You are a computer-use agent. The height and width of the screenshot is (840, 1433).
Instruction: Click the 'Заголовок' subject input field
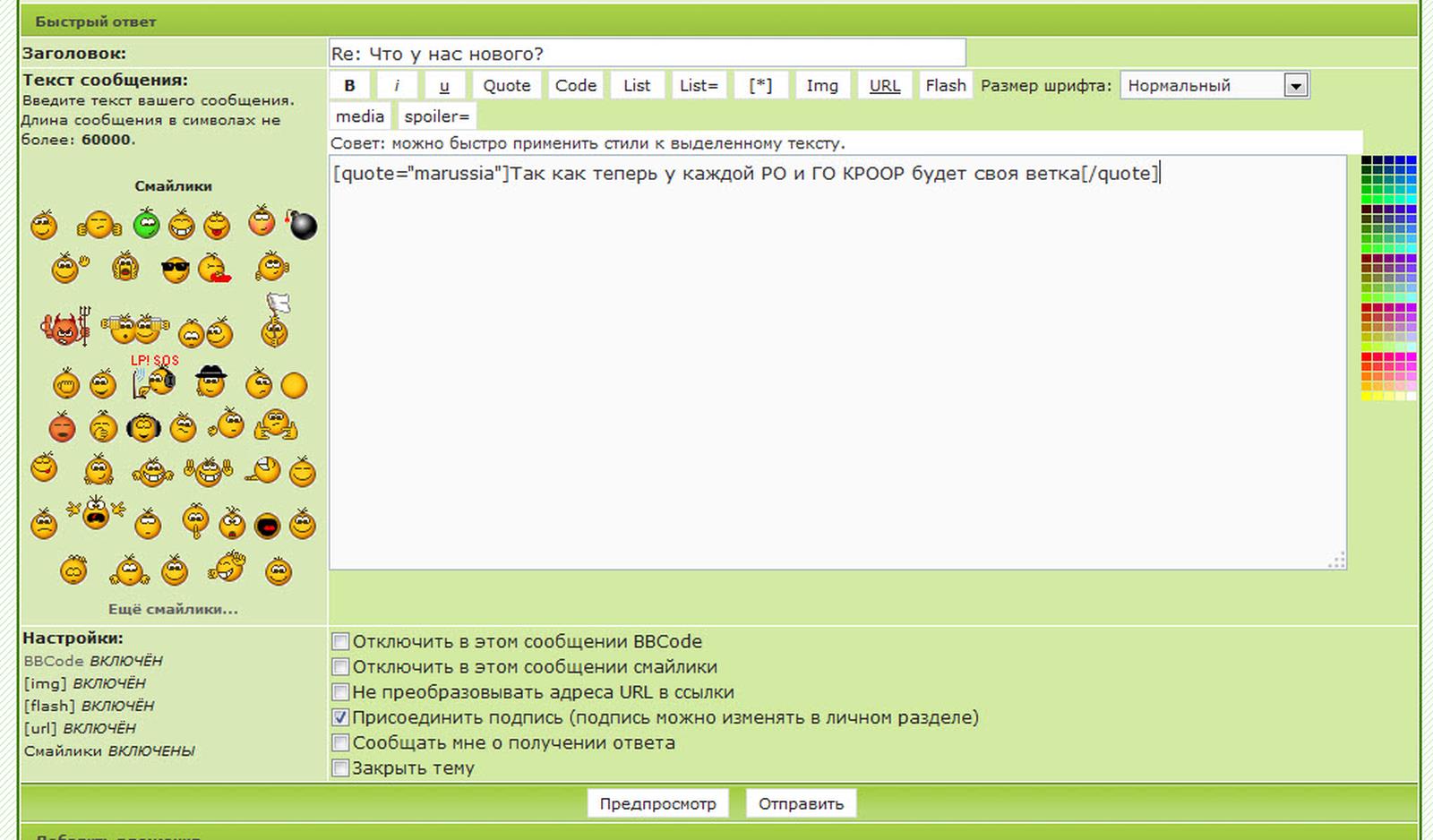pyautogui.click(x=647, y=54)
